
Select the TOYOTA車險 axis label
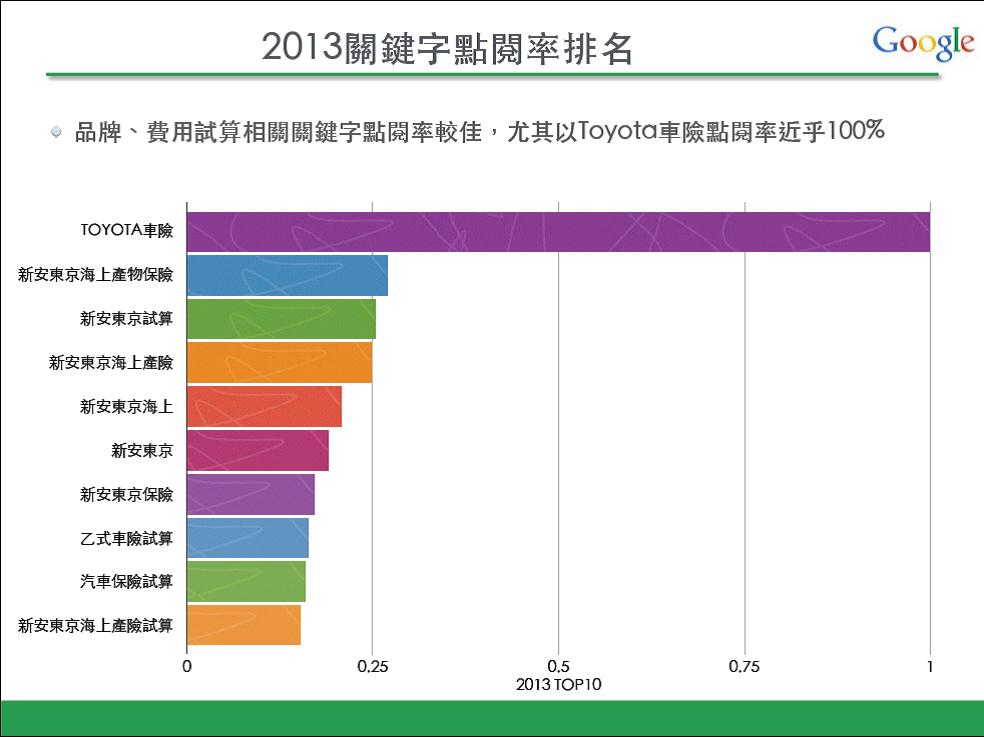click(x=127, y=230)
